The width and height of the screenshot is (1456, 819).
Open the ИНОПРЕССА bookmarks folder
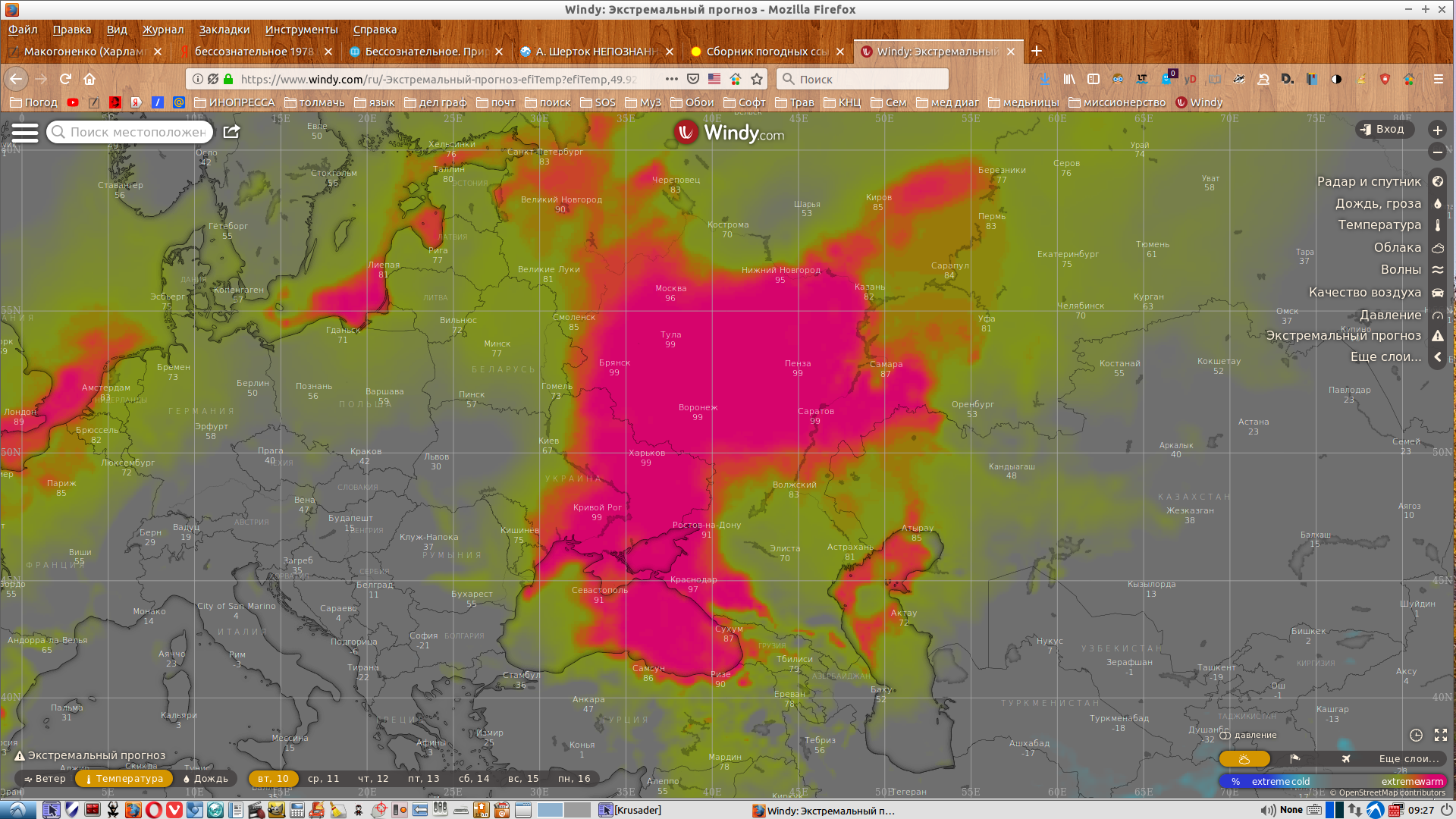[234, 102]
